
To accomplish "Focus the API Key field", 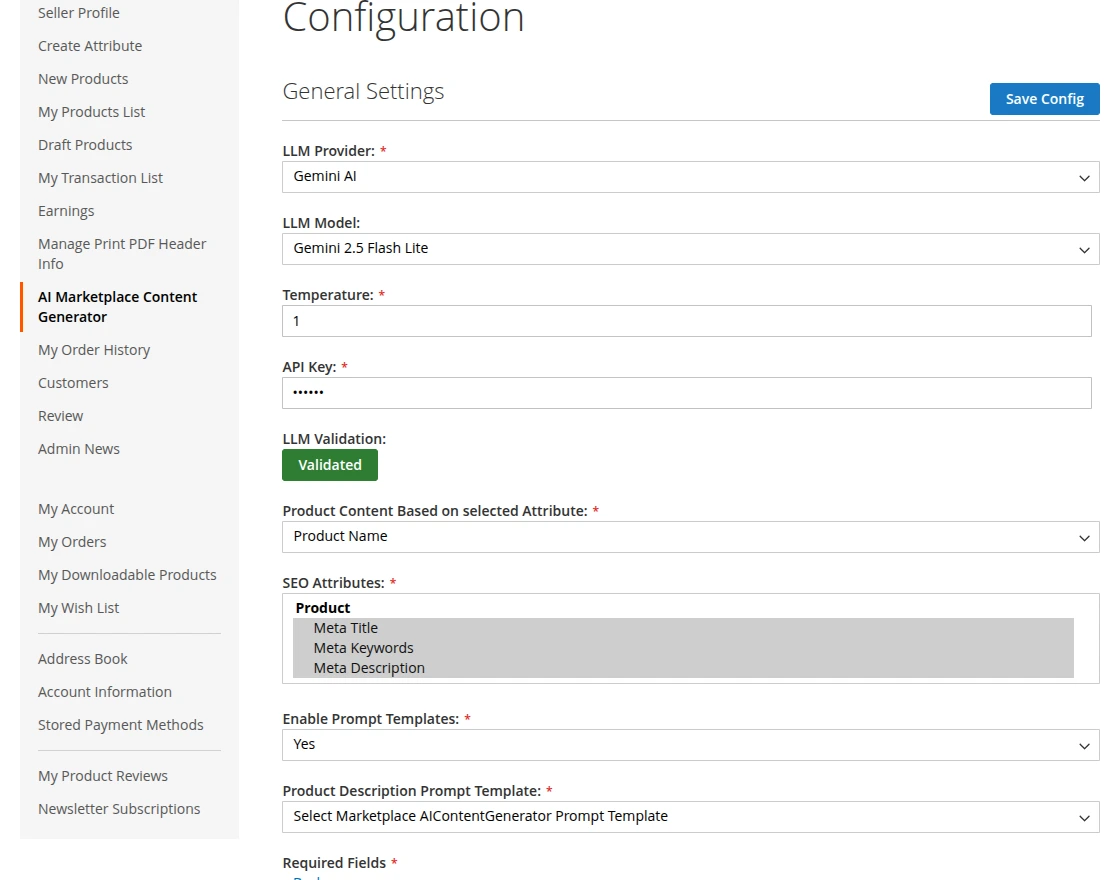I will [x=686, y=393].
